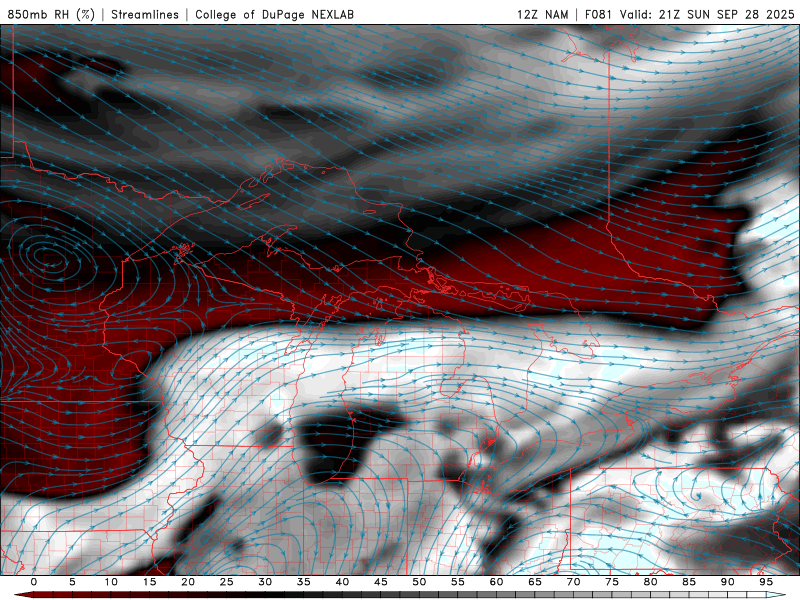
Task: Click the "45" value on the color scale
Action: tap(381, 582)
